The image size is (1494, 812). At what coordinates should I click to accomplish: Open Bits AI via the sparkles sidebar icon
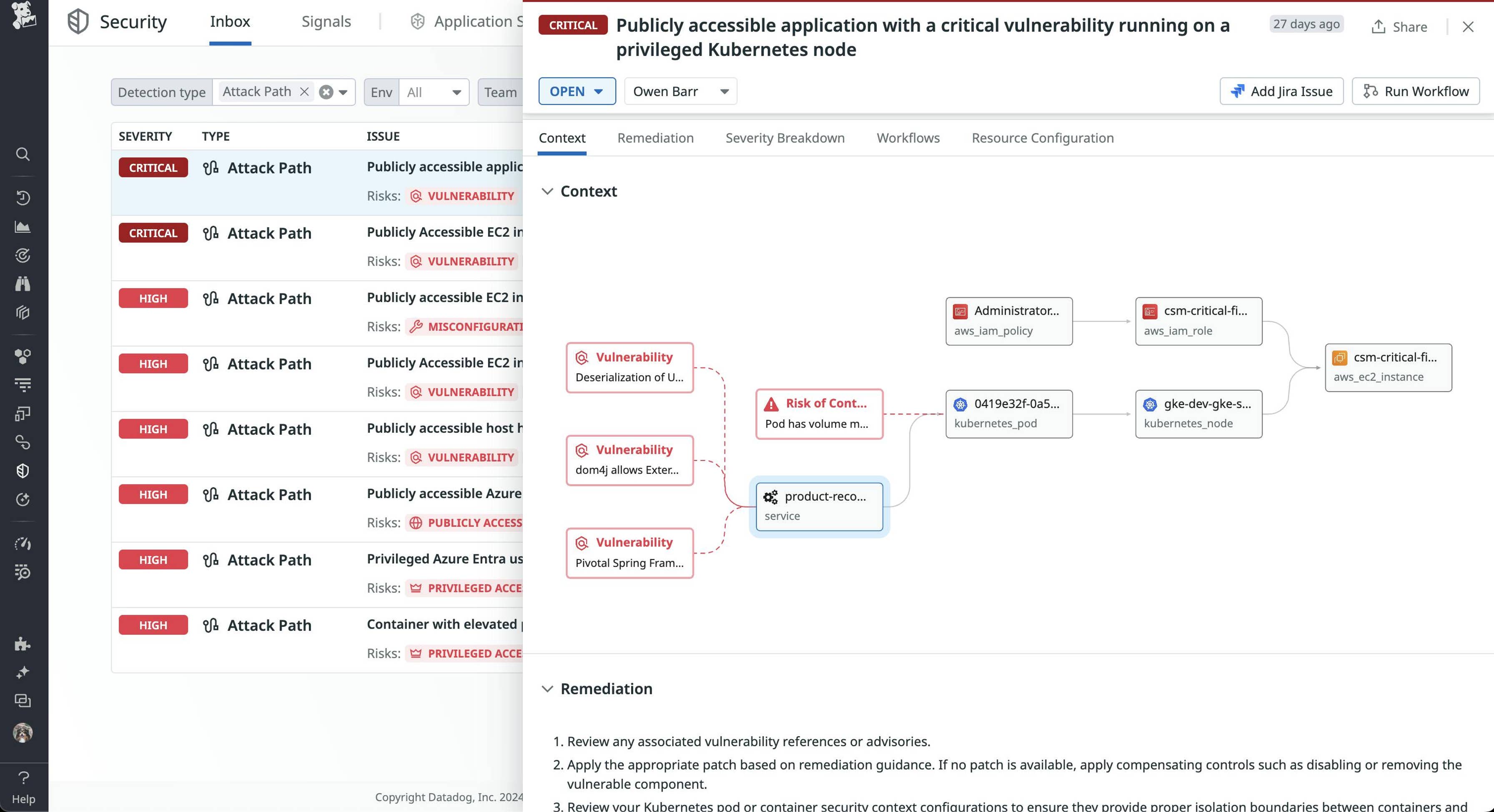coord(23,672)
